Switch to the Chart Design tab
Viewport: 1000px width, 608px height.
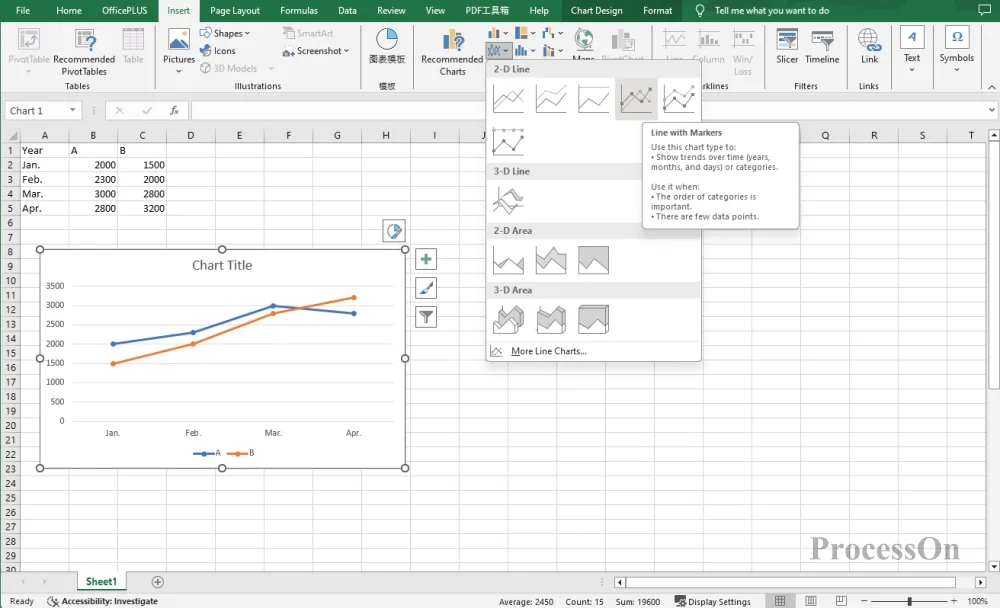coord(596,11)
